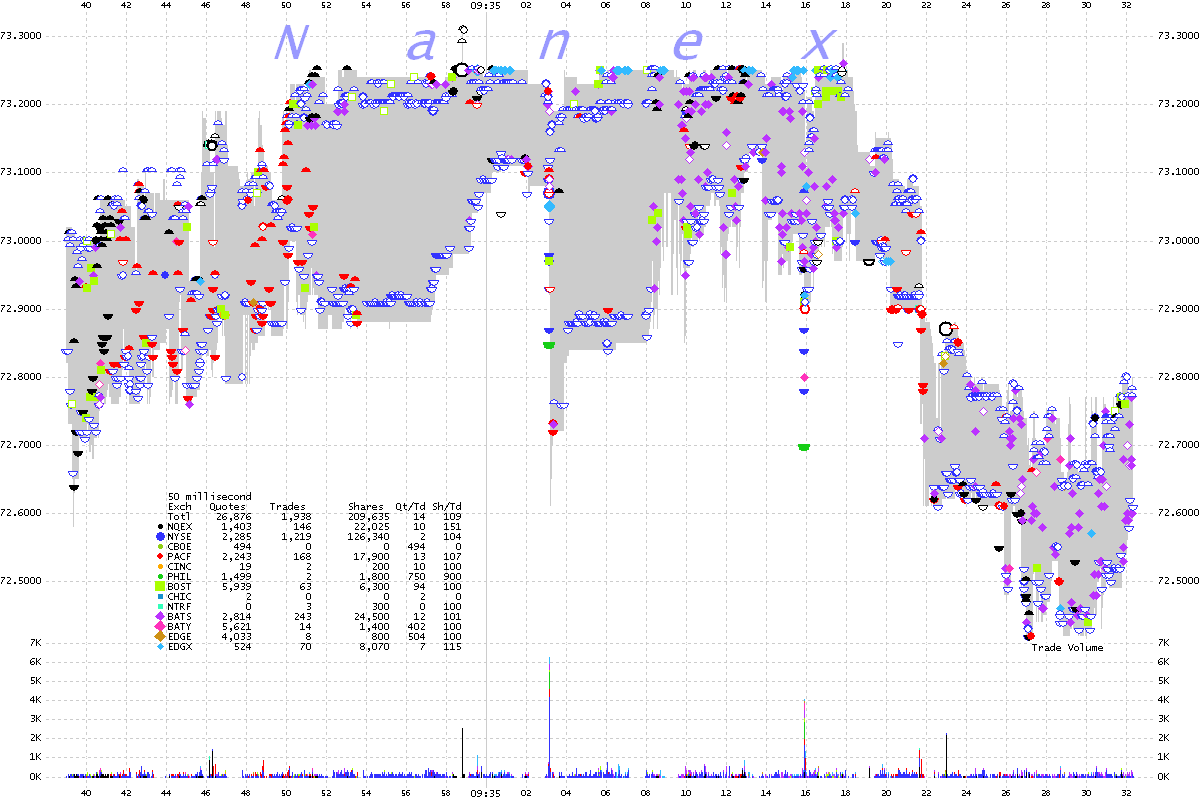This screenshot has height=800, width=1200.
Task: Select the CBOE legend dot
Action: [160, 546]
